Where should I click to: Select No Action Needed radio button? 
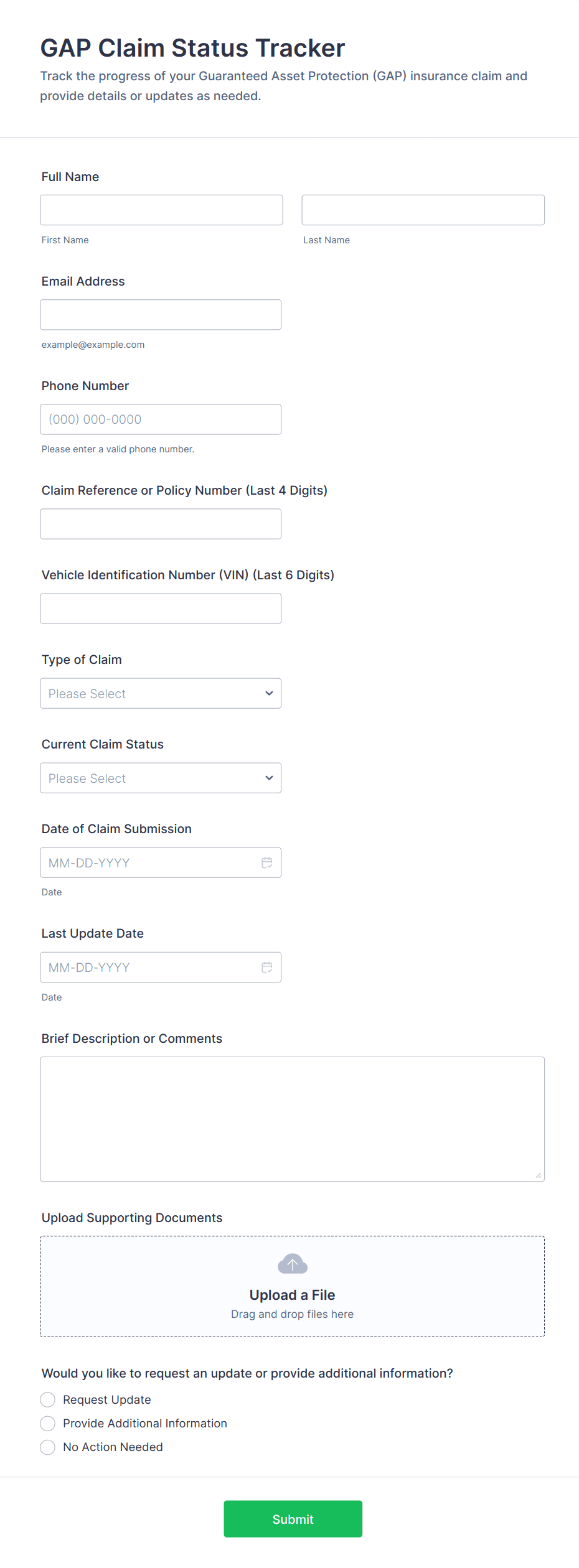(48, 1447)
